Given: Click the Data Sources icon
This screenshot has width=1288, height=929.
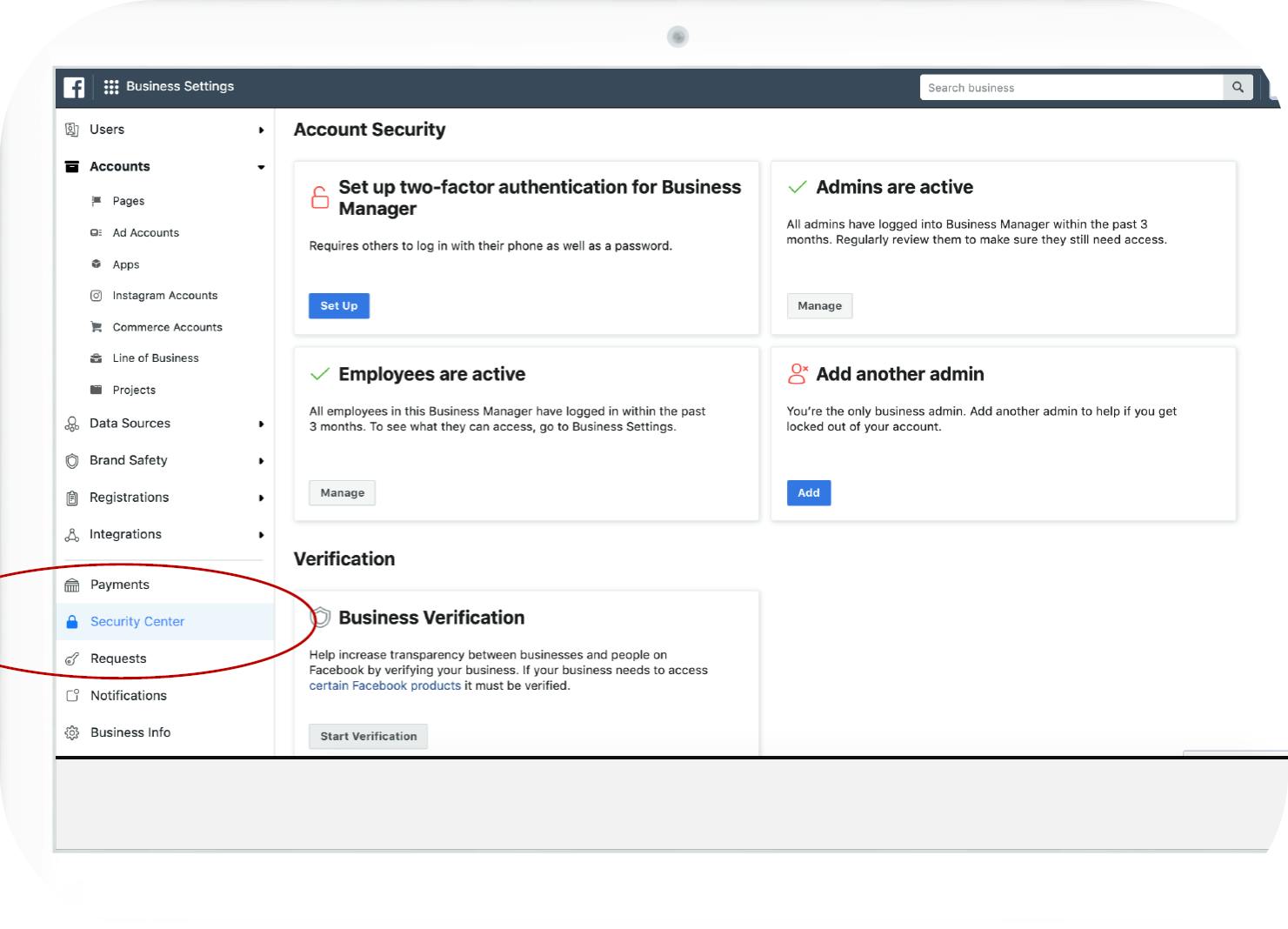Looking at the screenshot, I should (72, 424).
